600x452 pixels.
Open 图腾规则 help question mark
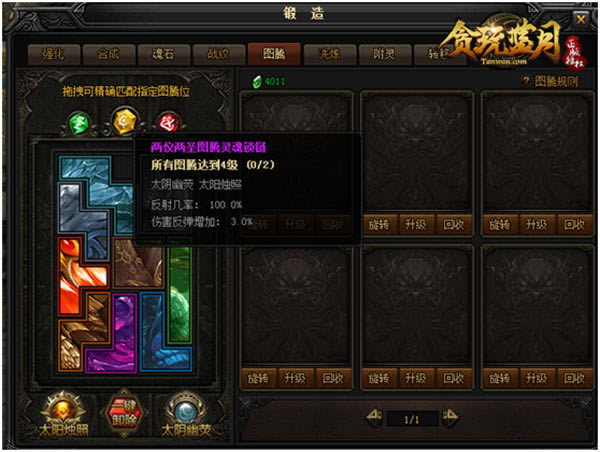[x=527, y=81]
